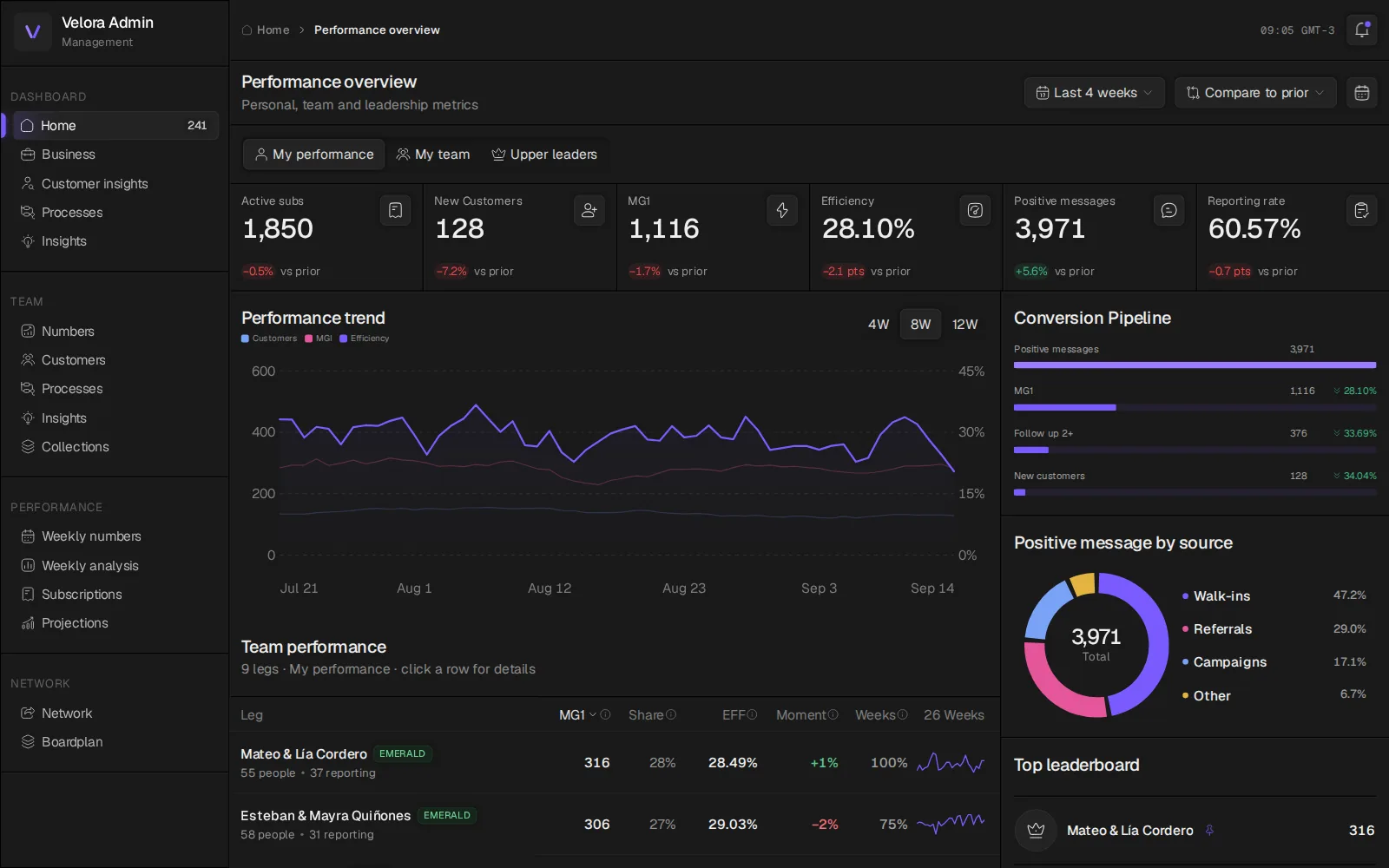Go to Weekly numbers page
Image resolution: width=1389 pixels, height=868 pixels.
tap(115, 536)
